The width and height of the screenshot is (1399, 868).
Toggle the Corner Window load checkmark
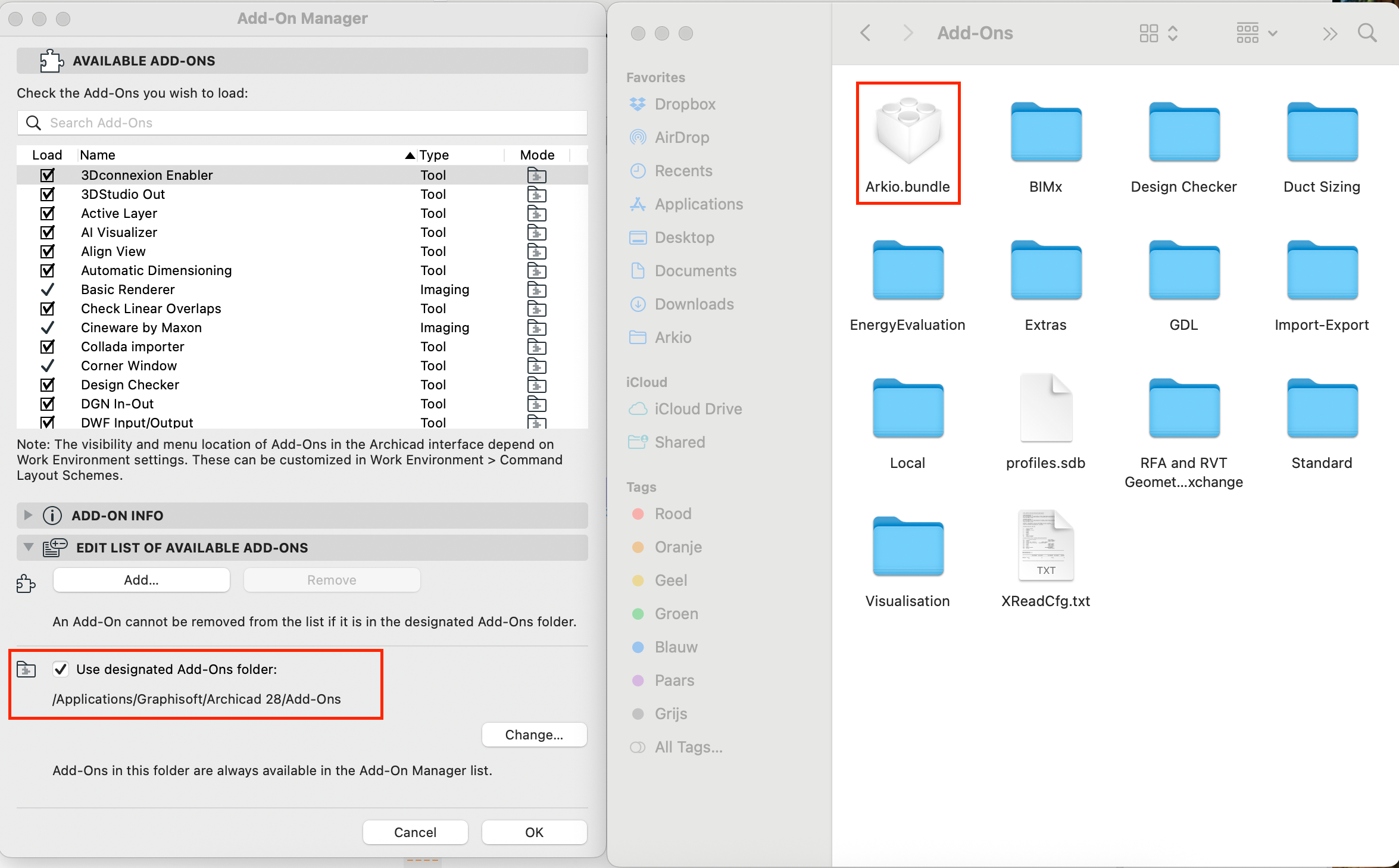[x=48, y=366]
